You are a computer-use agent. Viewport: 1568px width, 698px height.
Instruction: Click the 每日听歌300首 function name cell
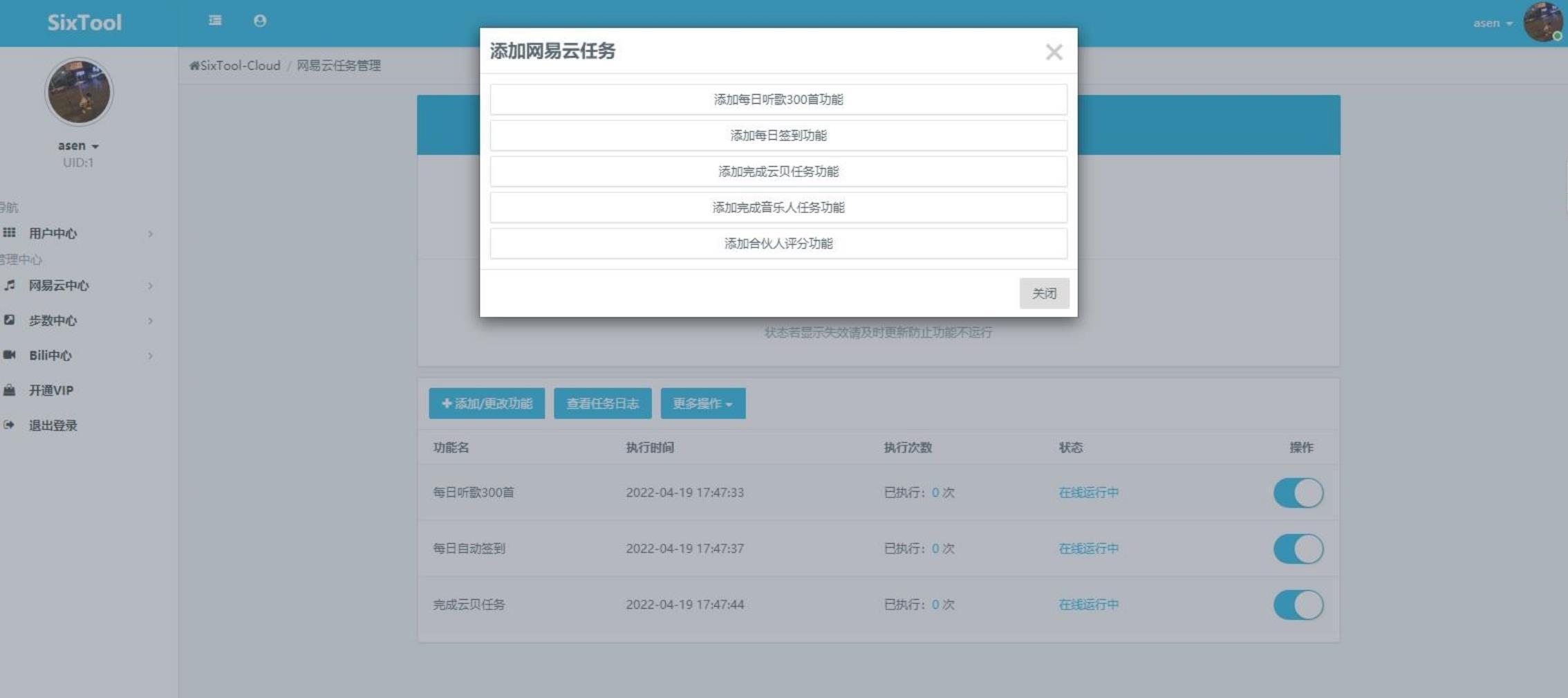click(474, 493)
